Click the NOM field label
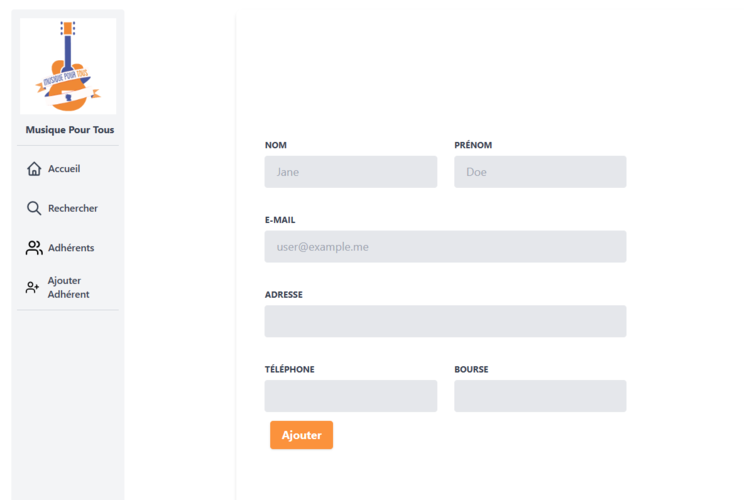Image resolution: width=744 pixels, height=500 pixels. pyautogui.click(x=276, y=145)
